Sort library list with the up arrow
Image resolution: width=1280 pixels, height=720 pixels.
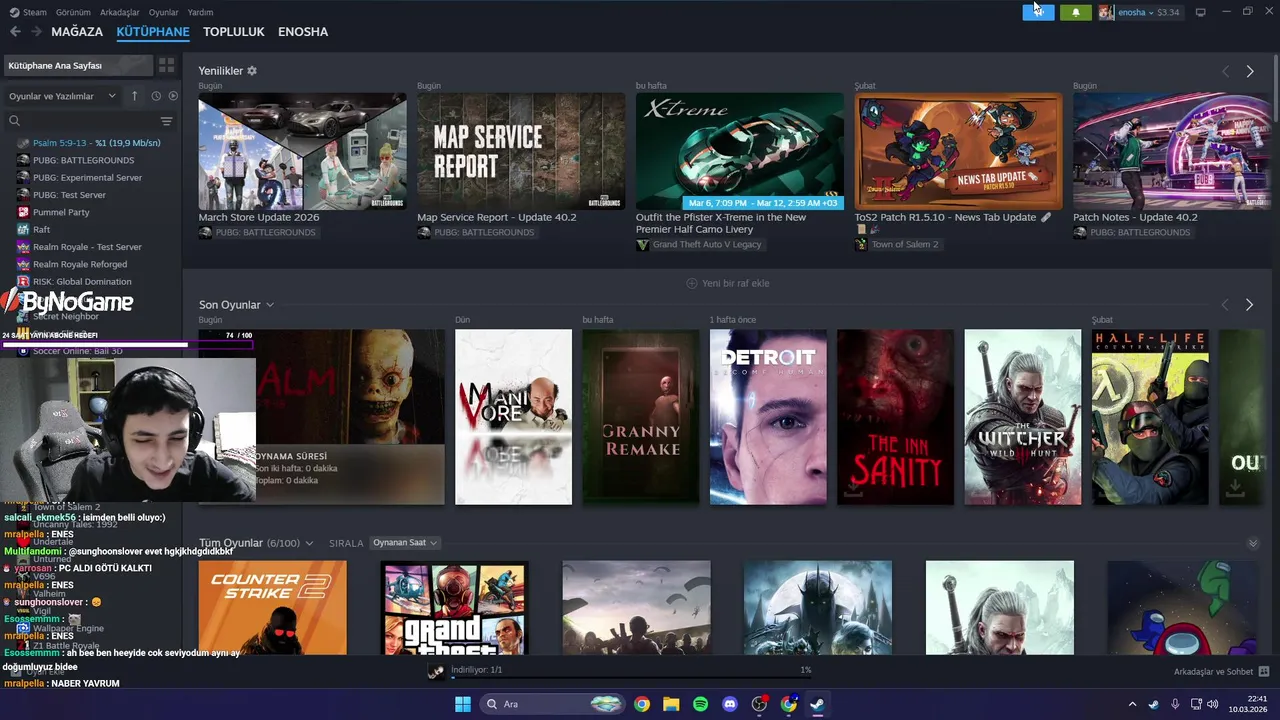tap(135, 96)
